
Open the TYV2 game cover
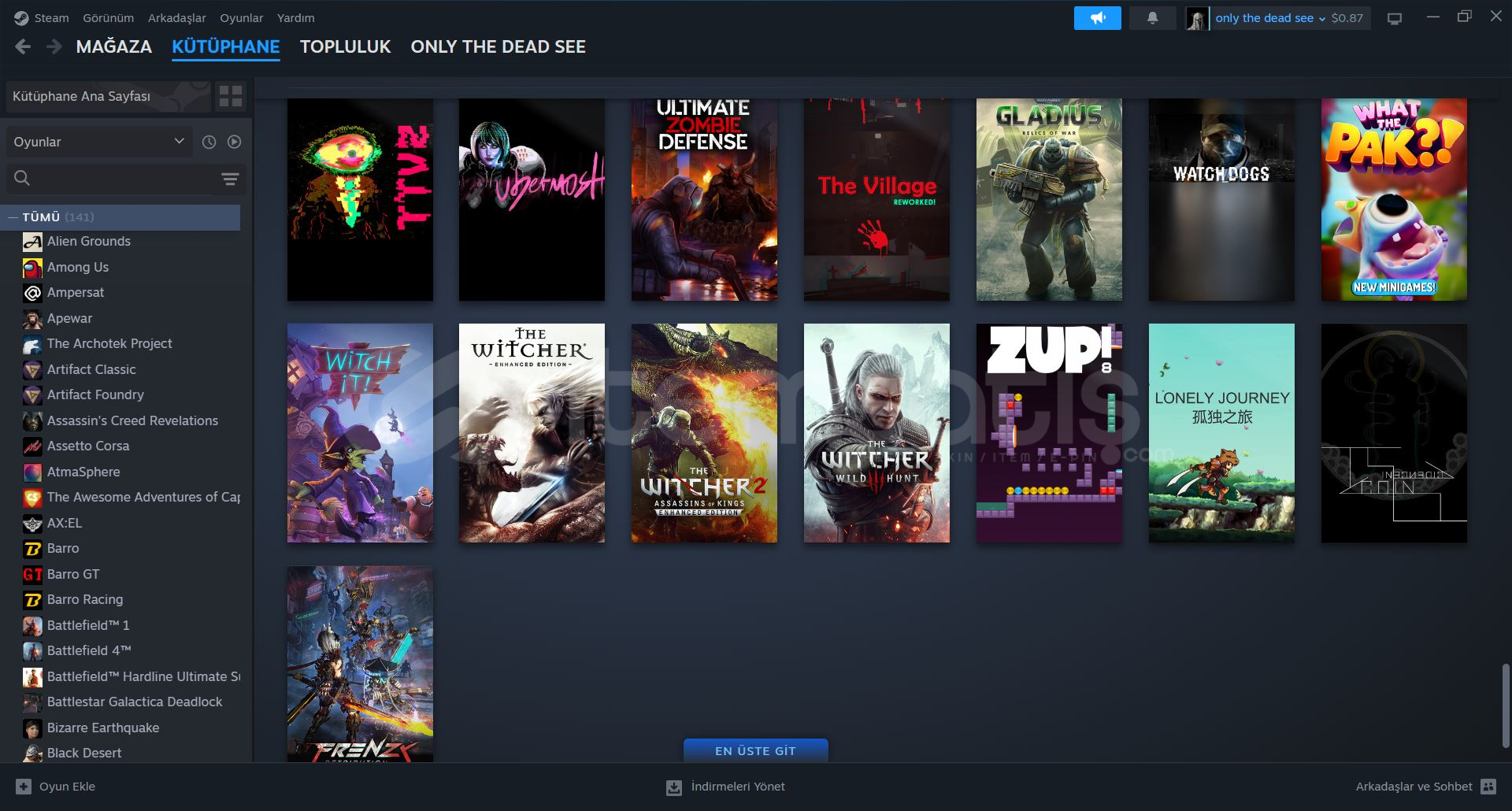[x=360, y=199]
